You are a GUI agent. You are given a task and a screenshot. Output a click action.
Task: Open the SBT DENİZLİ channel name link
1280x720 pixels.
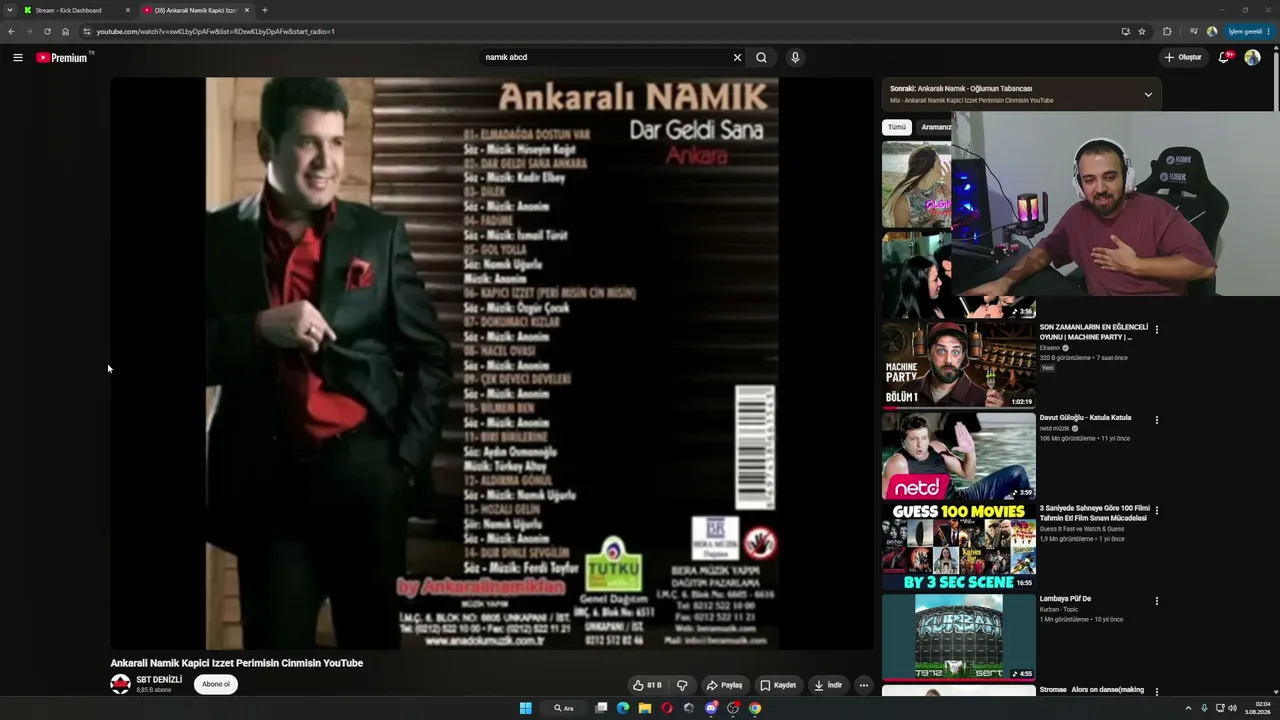(x=159, y=680)
